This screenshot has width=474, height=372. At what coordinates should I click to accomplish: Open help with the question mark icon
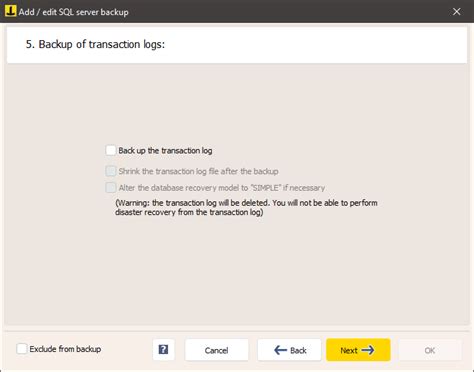pos(163,350)
